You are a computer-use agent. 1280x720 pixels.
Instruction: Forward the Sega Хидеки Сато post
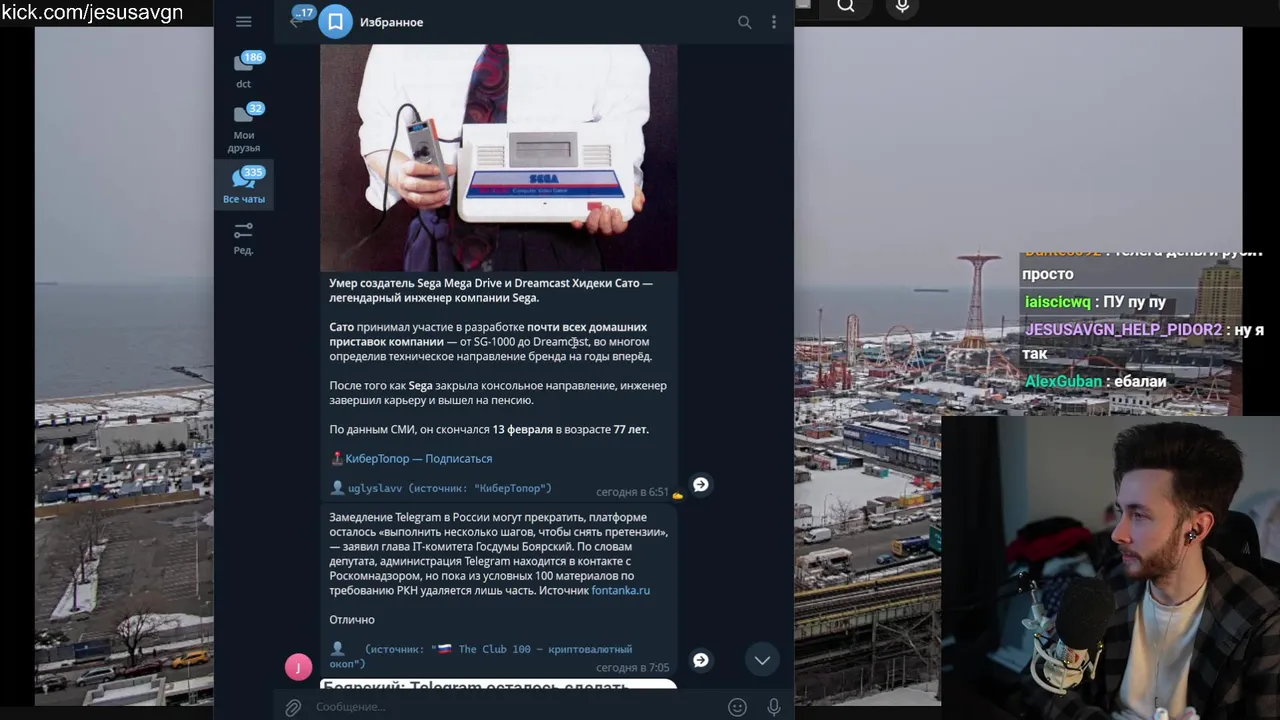pyautogui.click(x=701, y=484)
